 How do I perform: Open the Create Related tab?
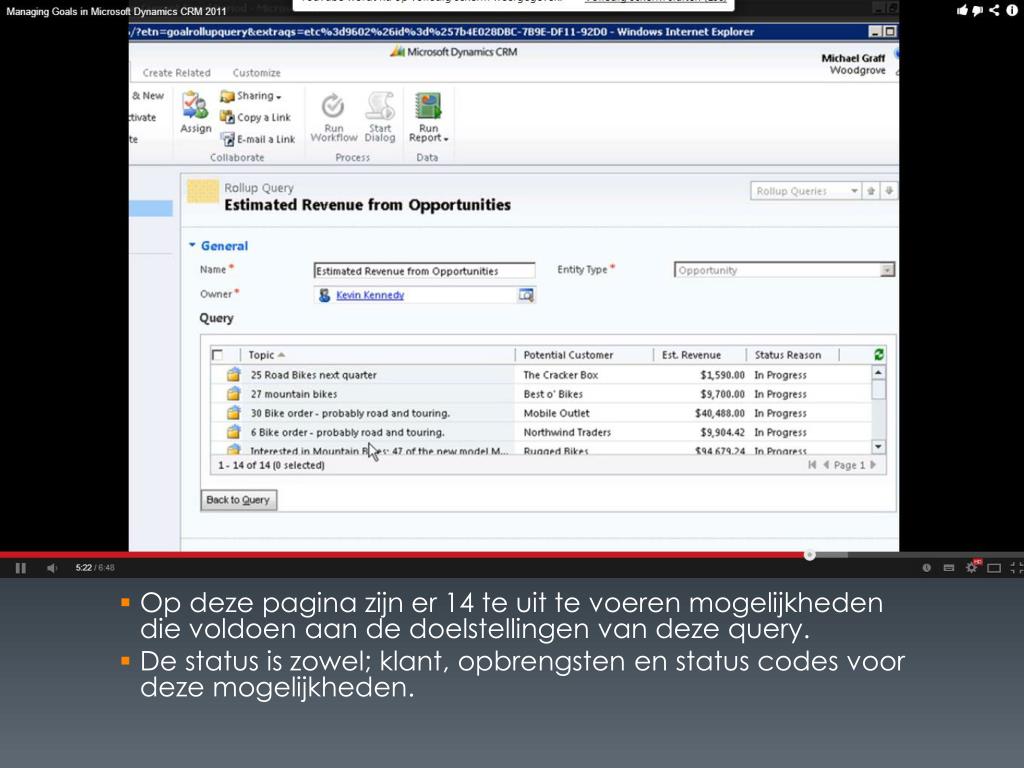[x=176, y=73]
